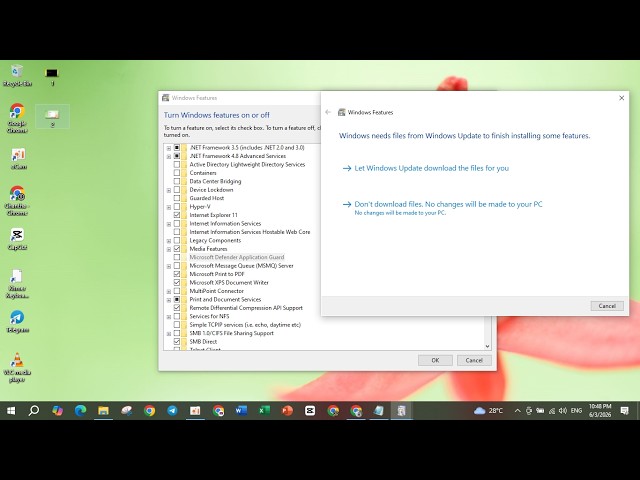
Task: Open the weather 28°C widget
Action: [489, 411]
